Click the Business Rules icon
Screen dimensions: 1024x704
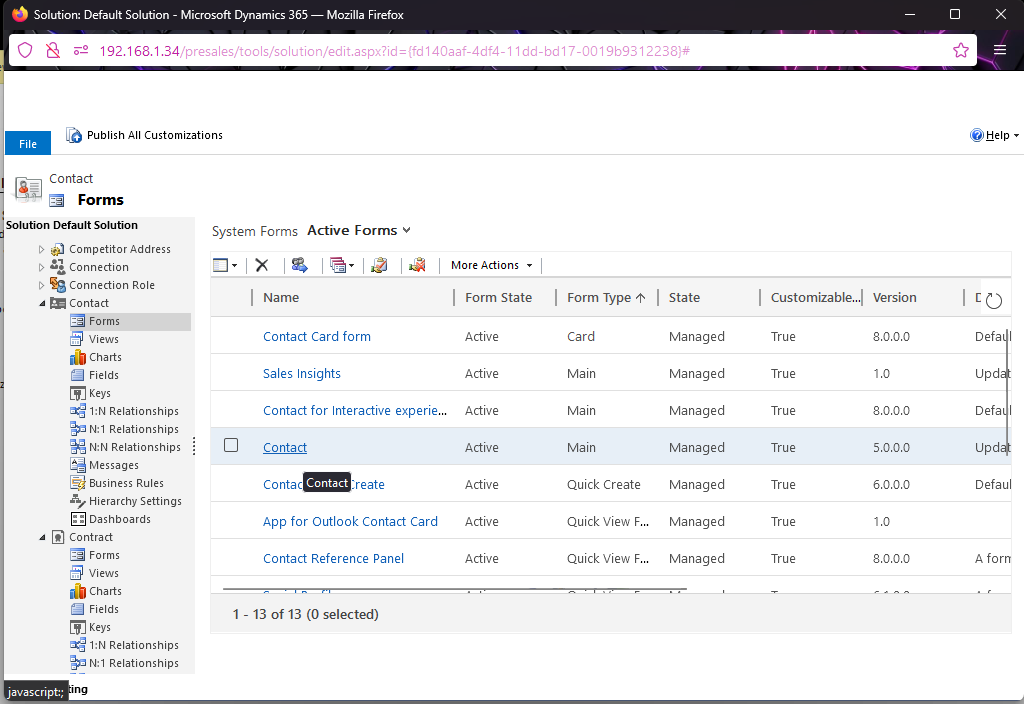[x=78, y=483]
